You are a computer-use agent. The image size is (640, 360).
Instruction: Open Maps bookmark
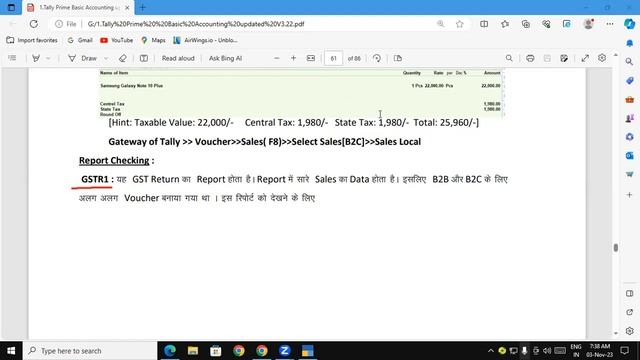pyautogui.click(x=153, y=40)
